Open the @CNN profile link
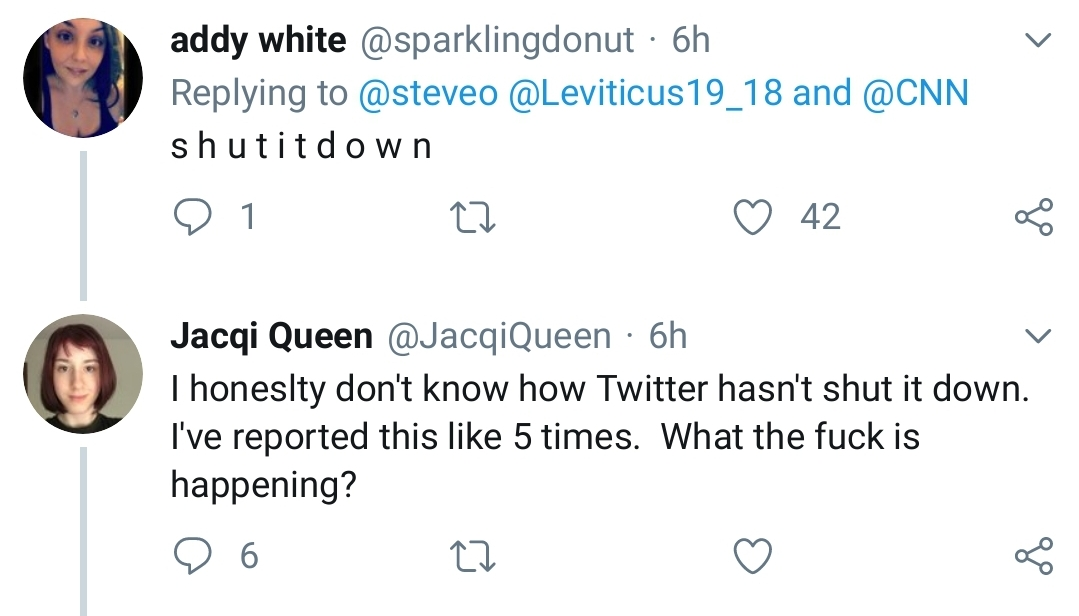 point(915,93)
